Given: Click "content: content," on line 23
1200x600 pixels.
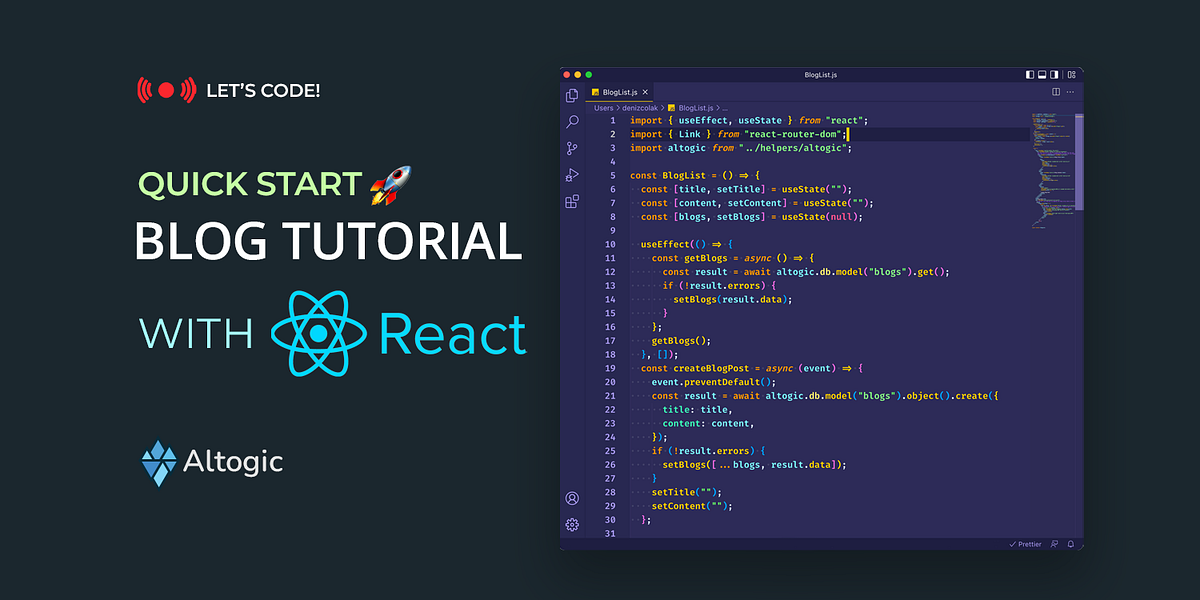Looking at the screenshot, I should (x=709, y=423).
